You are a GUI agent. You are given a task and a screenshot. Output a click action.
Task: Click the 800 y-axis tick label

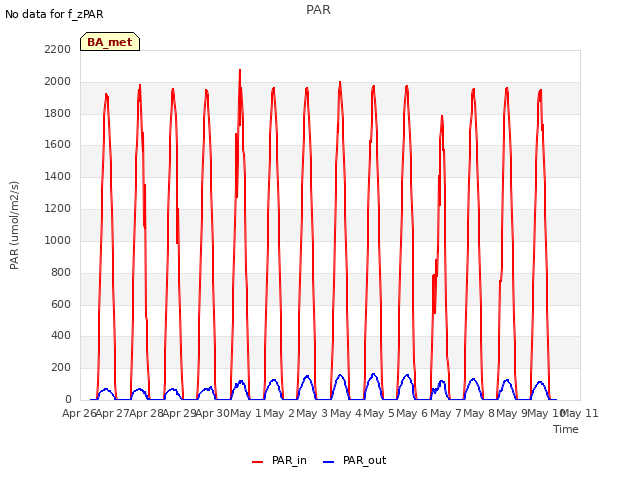[61, 272]
